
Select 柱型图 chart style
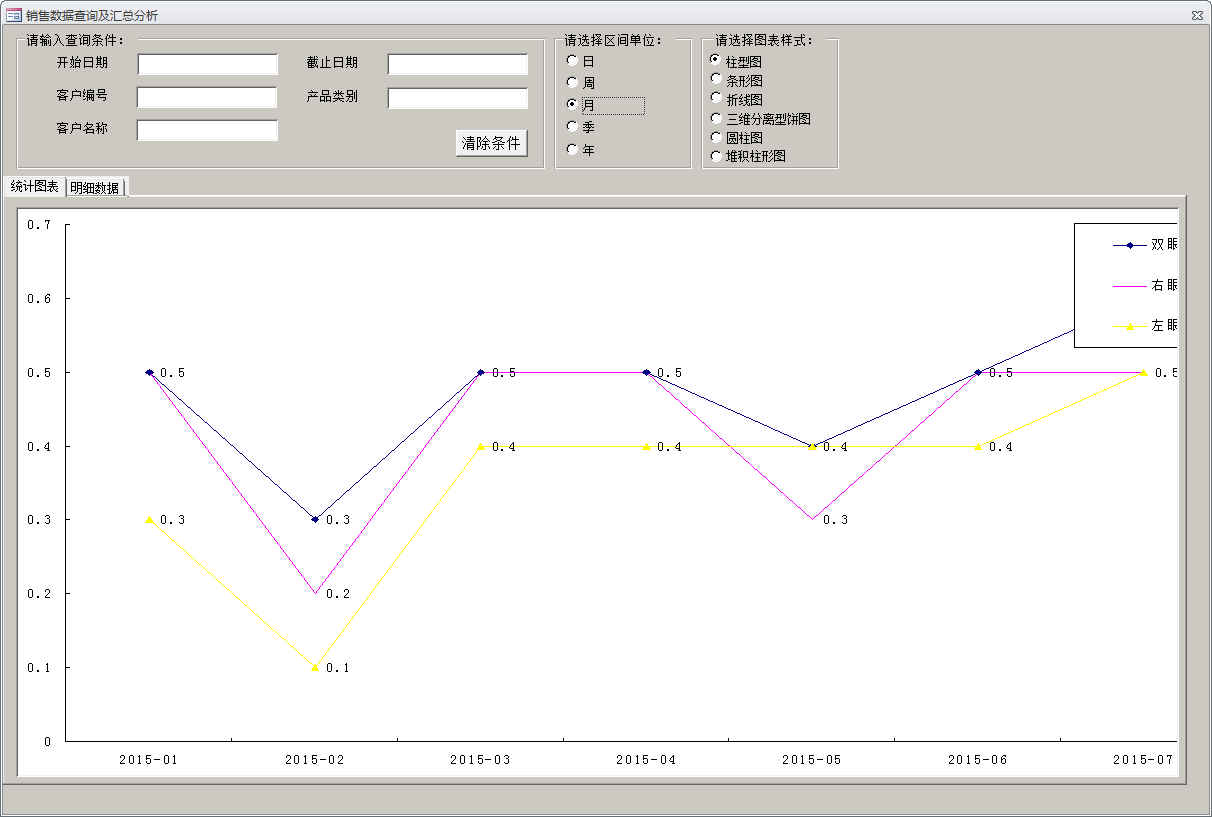pos(716,61)
